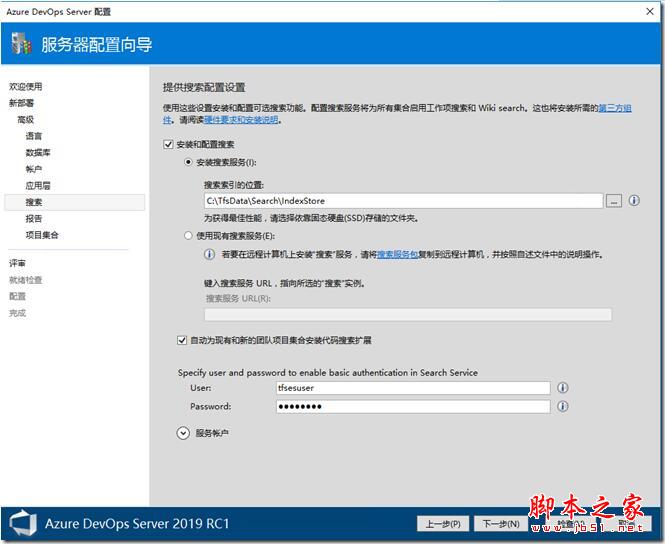
Task: Expand the 服务帐户 section
Action: click(x=183, y=433)
